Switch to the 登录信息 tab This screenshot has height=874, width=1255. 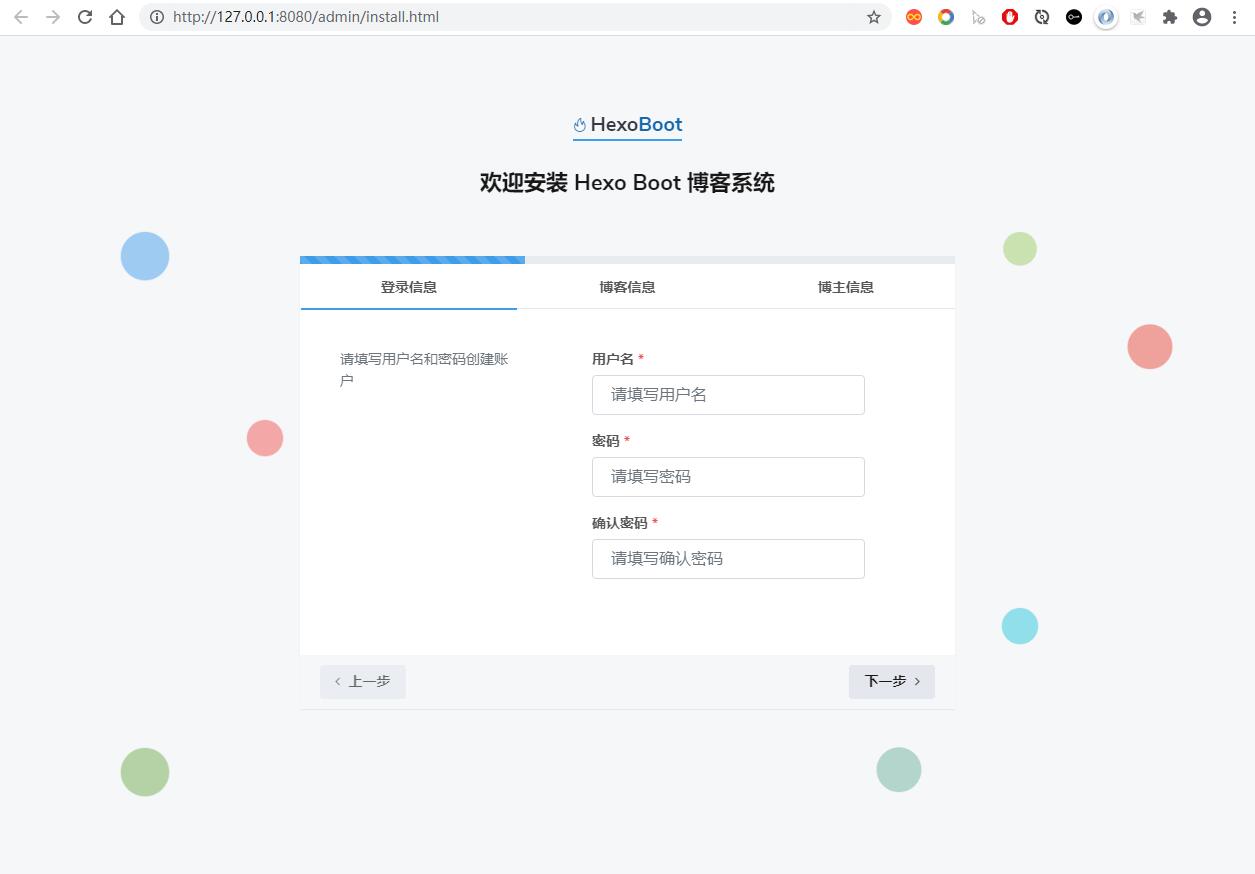[x=408, y=287]
